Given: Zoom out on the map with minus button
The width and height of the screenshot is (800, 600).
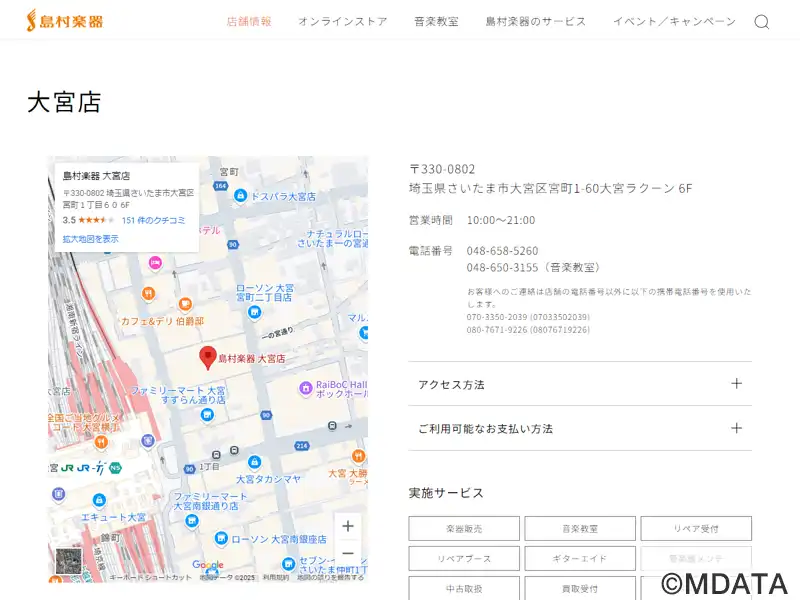Looking at the screenshot, I should click(x=347, y=553).
